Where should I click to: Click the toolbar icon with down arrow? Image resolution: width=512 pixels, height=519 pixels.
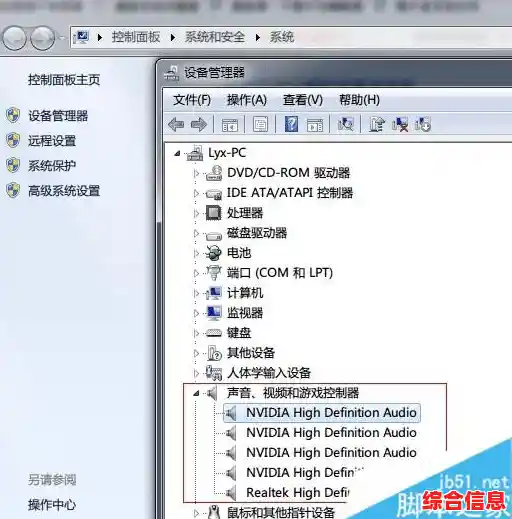(x=423, y=124)
